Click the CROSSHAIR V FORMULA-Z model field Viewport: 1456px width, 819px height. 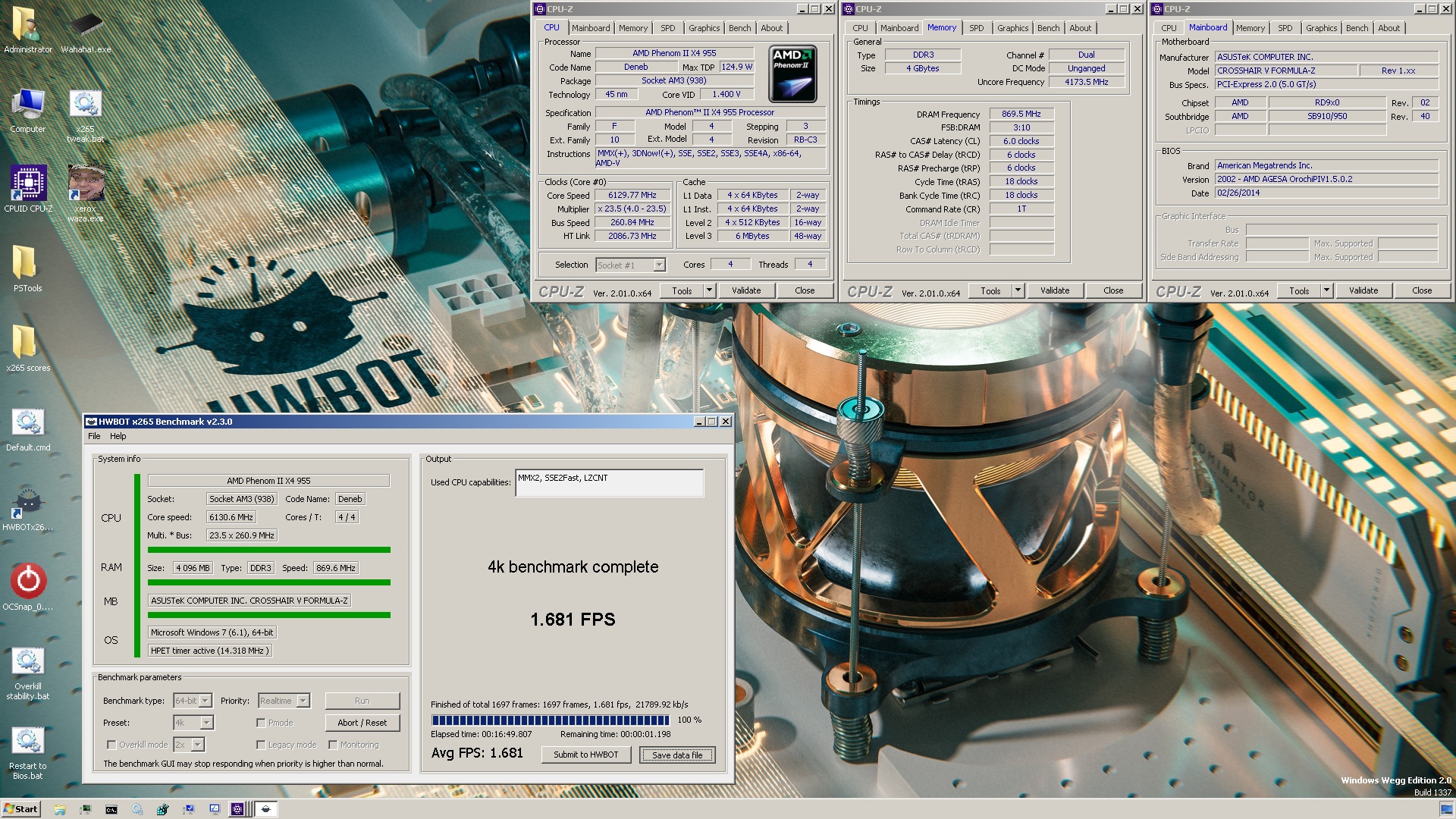1286,71
